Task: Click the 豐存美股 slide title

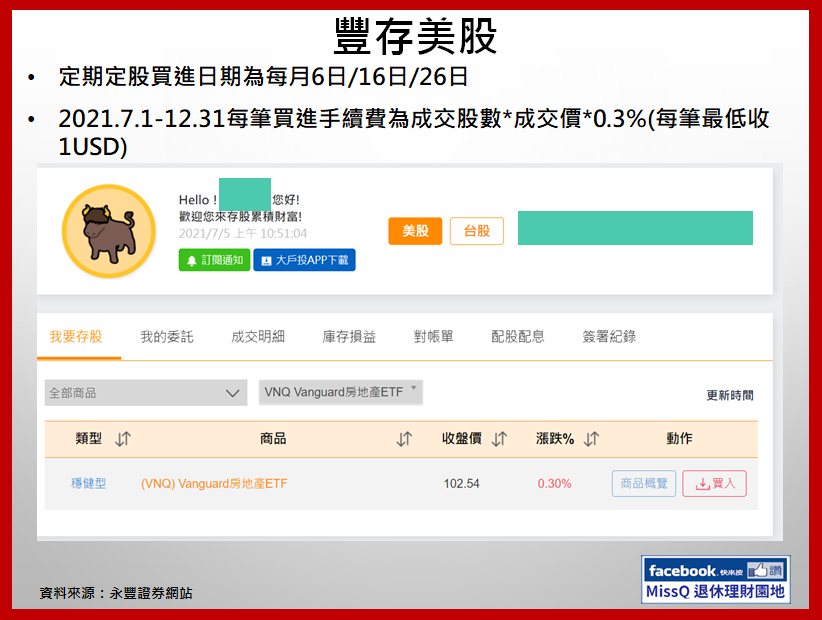Action: pyautogui.click(x=415, y=36)
